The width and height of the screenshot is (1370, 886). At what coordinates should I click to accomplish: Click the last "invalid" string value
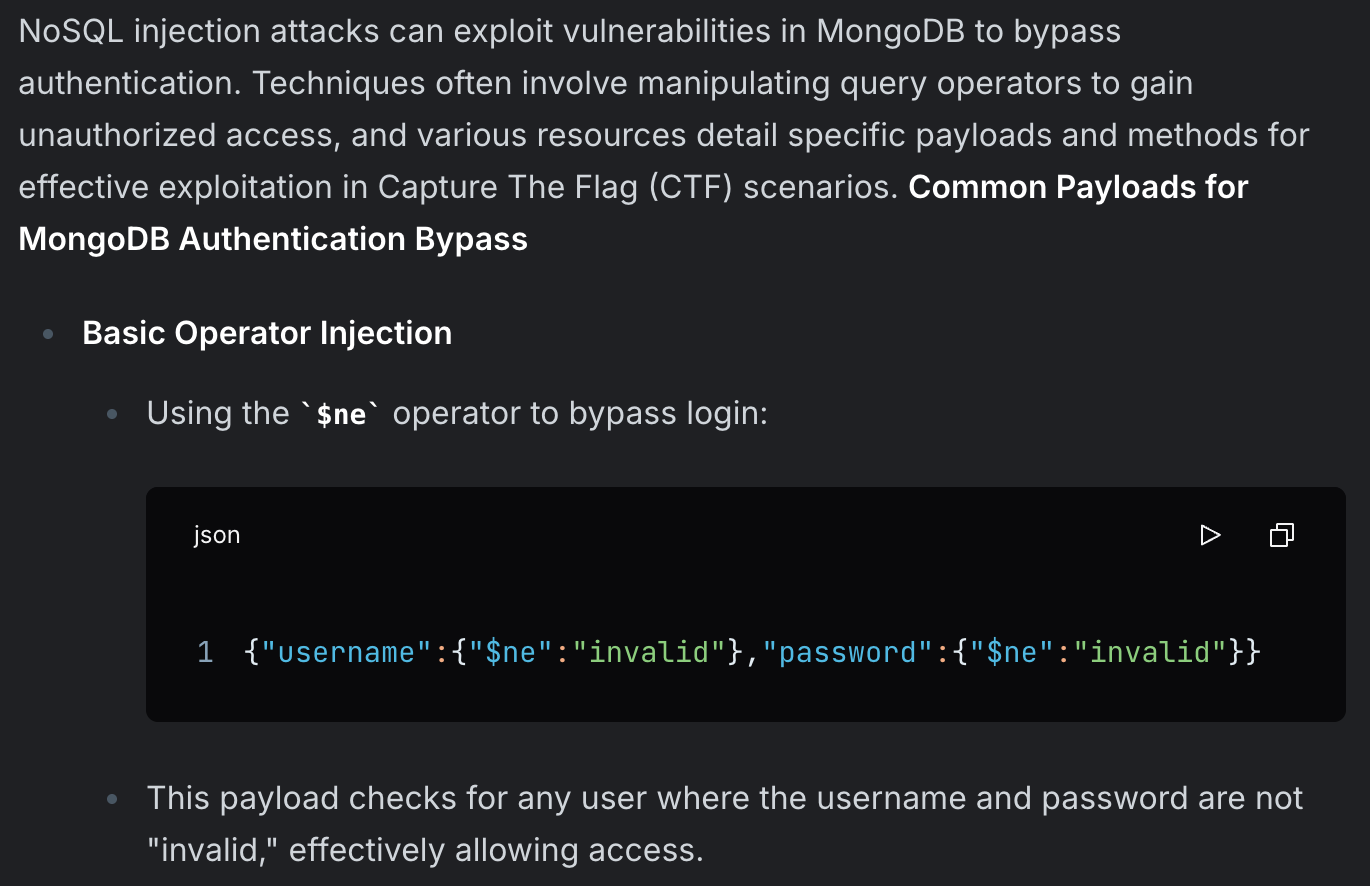tap(1150, 653)
